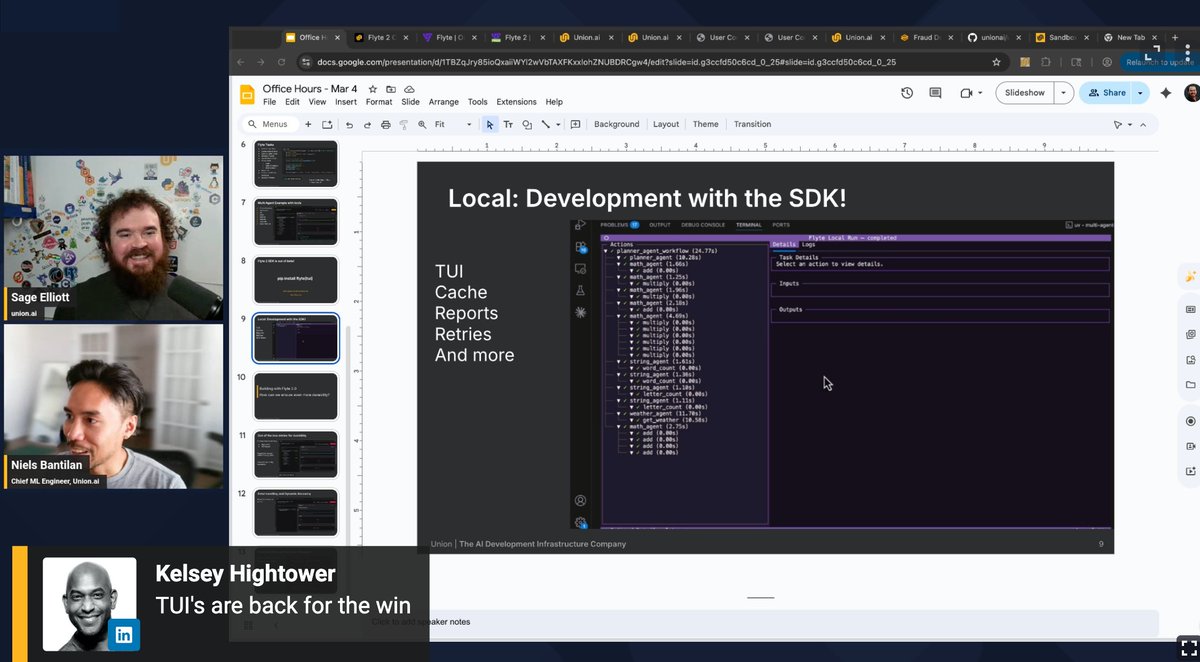Image resolution: width=1200 pixels, height=662 pixels.
Task: Star the Office Hours - Mar 4 presentation
Action: click(373, 89)
